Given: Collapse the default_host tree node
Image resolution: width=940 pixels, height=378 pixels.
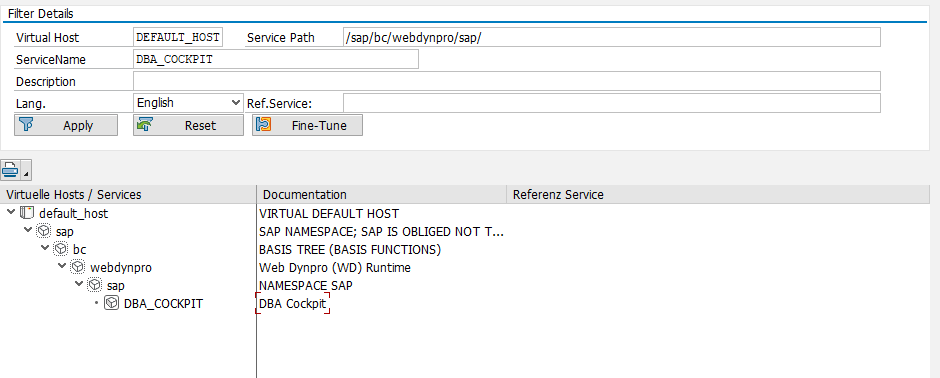Looking at the screenshot, I should pyautogui.click(x=11, y=212).
